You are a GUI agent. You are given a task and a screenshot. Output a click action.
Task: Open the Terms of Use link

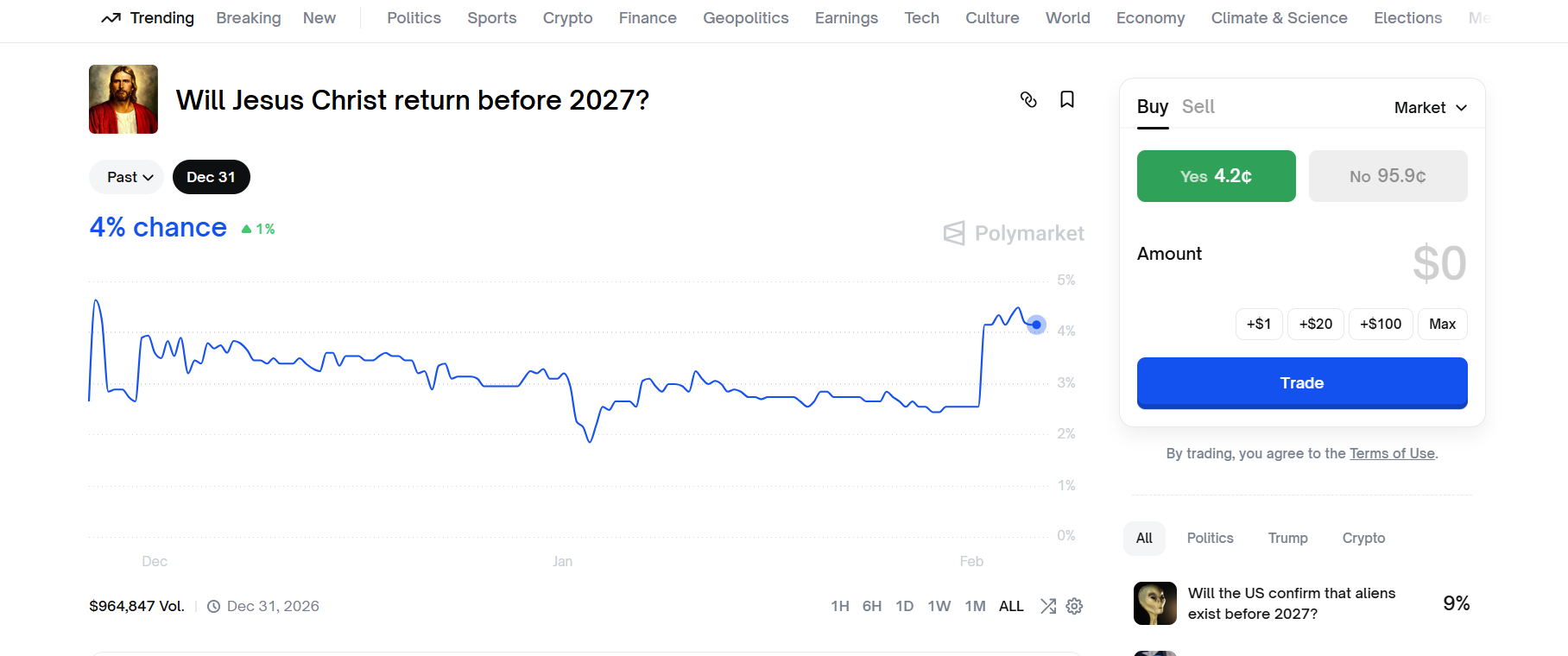(x=1392, y=453)
